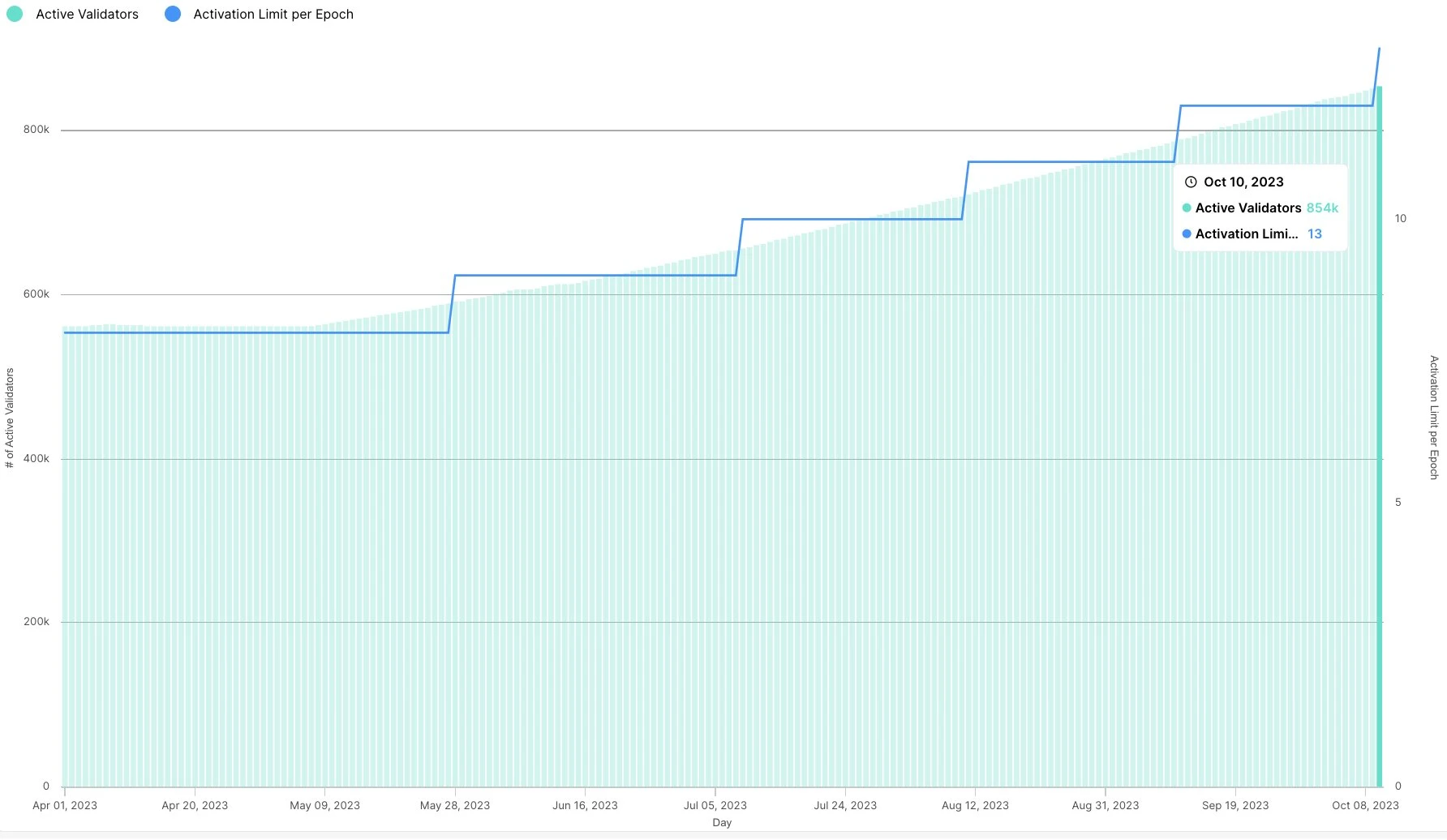
Task: Click the teal dot in the tooltip
Action: [x=1187, y=208]
